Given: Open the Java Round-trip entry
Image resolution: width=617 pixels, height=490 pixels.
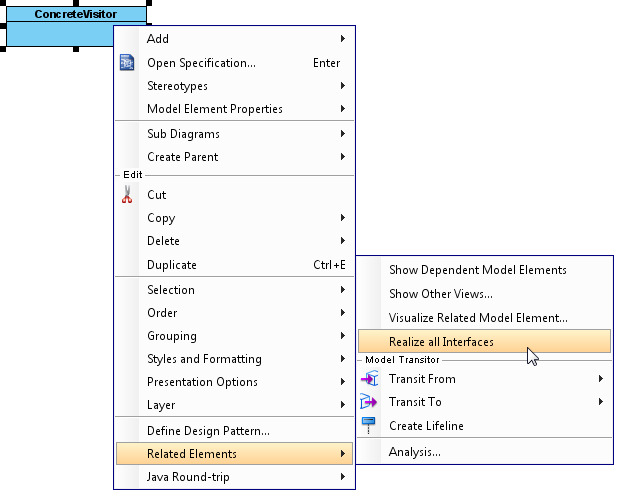Looking at the screenshot, I should tap(235, 477).
